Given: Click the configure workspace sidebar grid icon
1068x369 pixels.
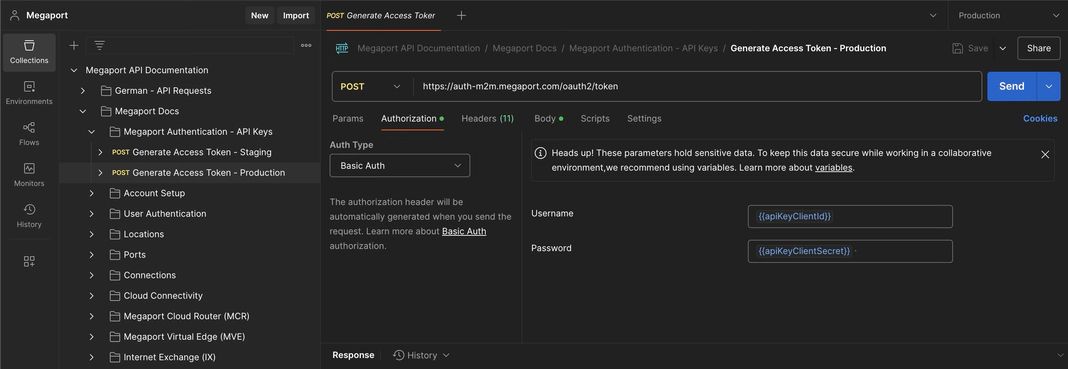Looking at the screenshot, I should coord(29,261).
